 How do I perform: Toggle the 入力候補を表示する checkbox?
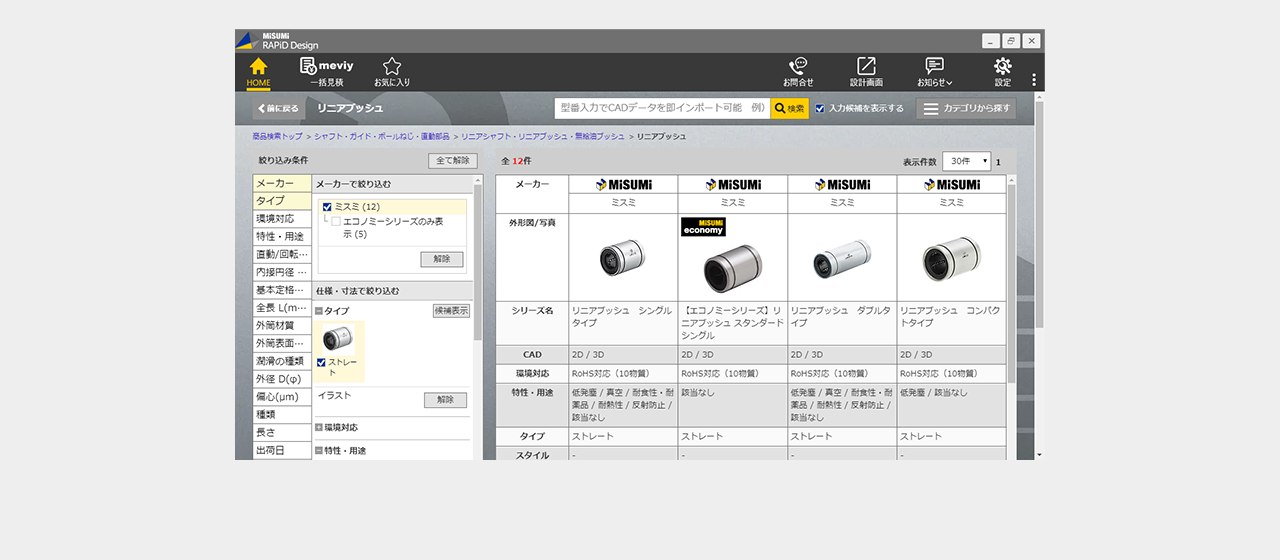[820, 108]
